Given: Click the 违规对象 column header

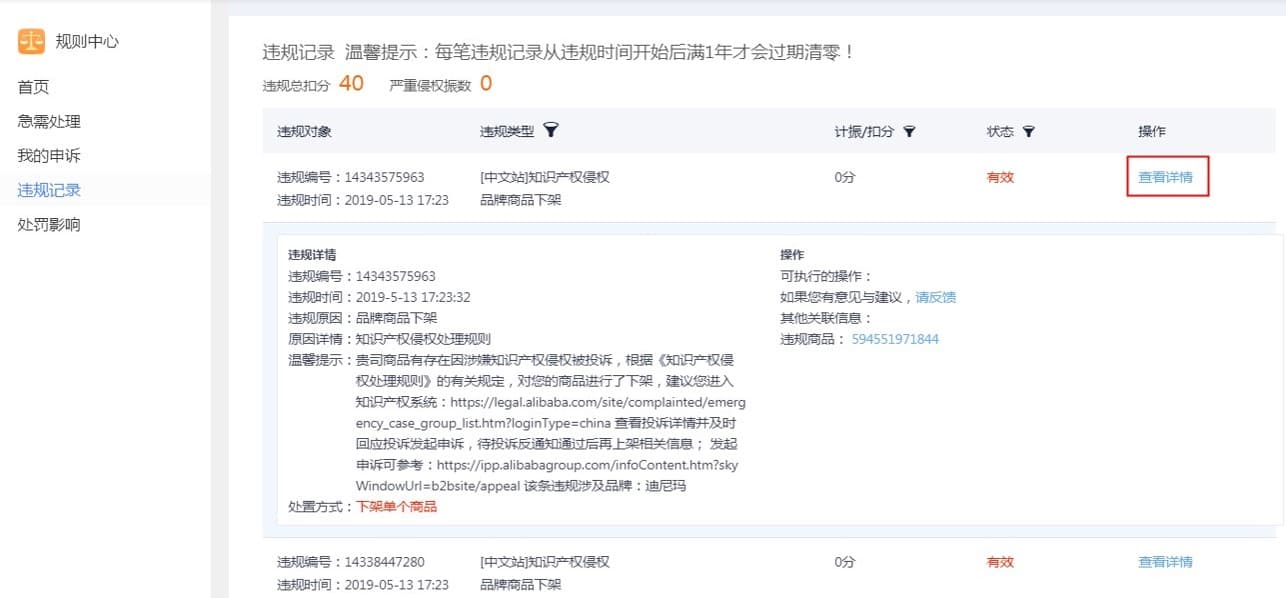Looking at the screenshot, I should [x=304, y=132].
